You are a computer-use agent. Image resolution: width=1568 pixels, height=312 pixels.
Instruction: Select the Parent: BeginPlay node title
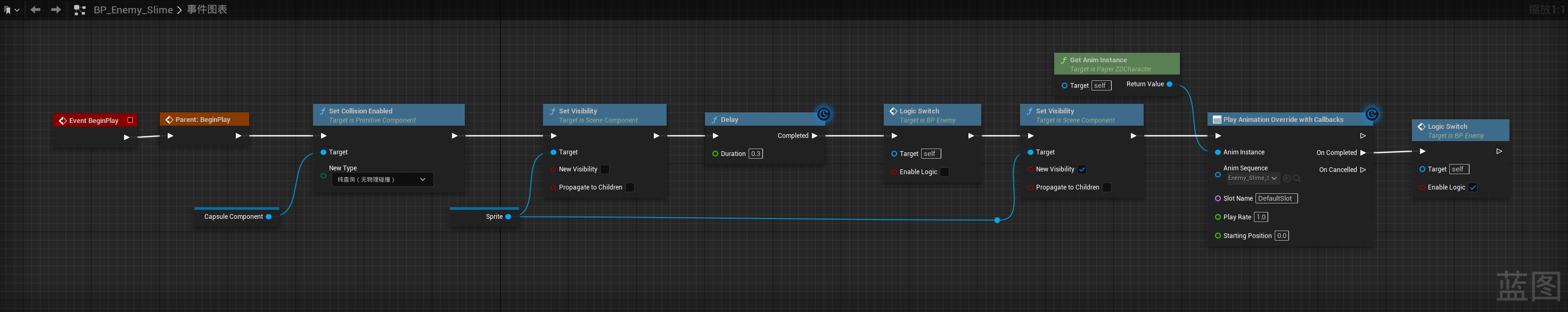[203, 120]
